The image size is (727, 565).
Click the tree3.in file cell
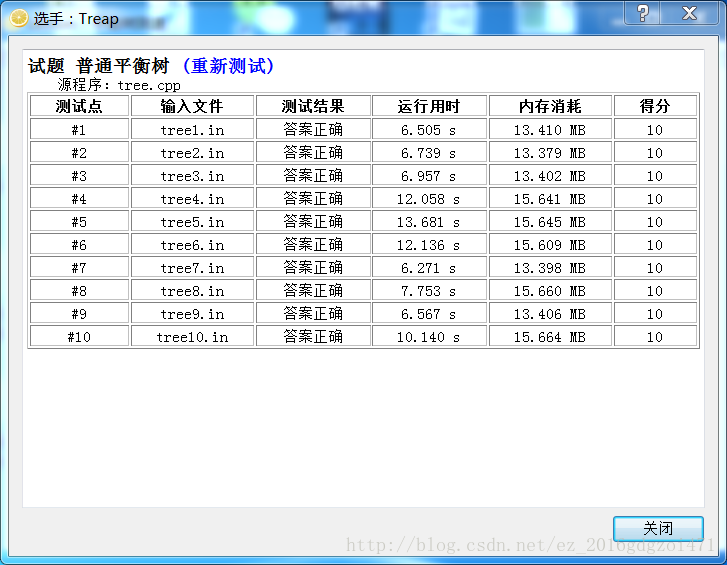tap(192, 176)
